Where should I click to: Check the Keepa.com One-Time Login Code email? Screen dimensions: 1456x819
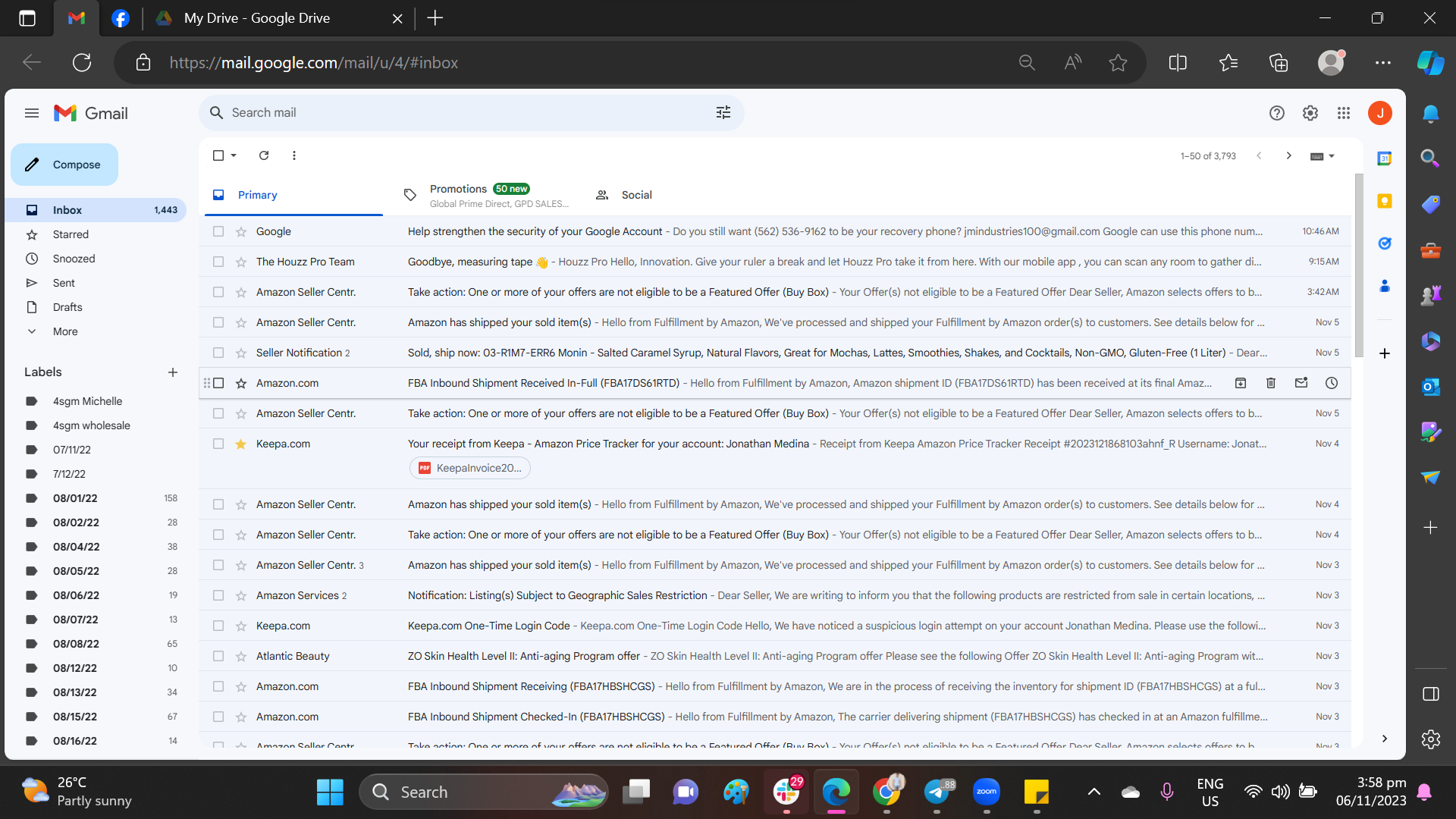[x=218, y=626]
